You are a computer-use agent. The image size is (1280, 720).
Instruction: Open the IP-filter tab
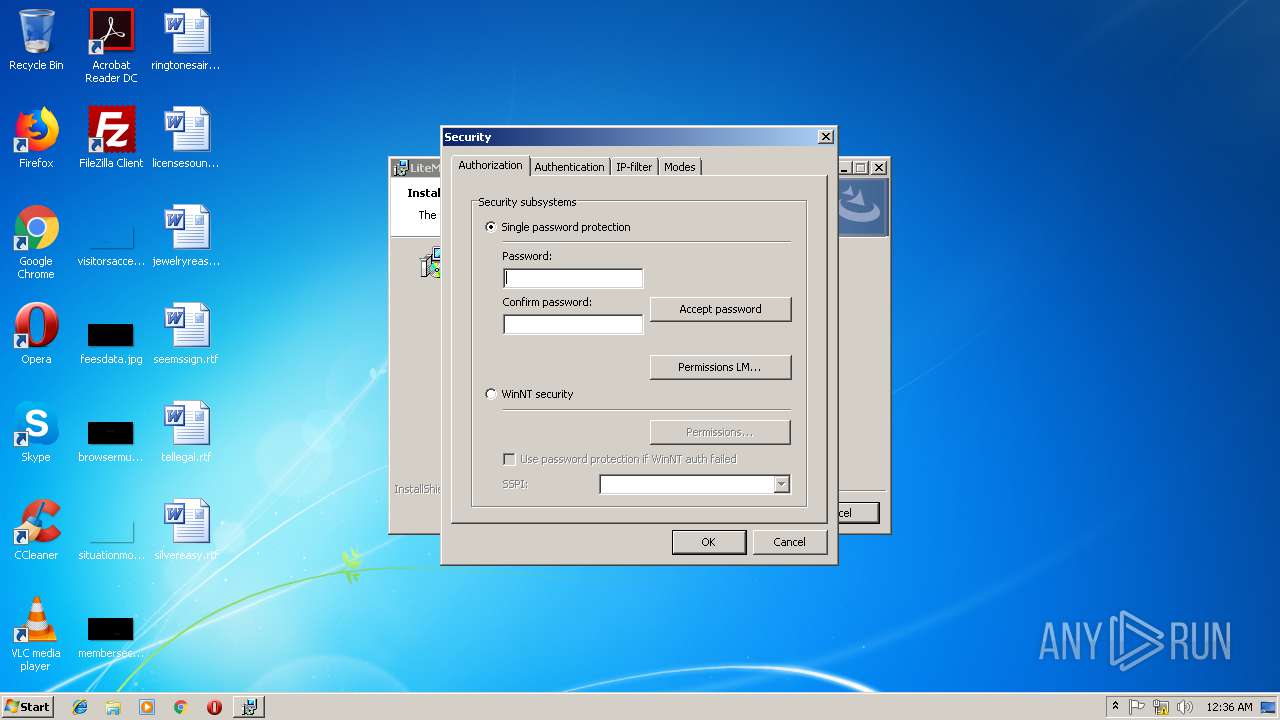(634, 167)
